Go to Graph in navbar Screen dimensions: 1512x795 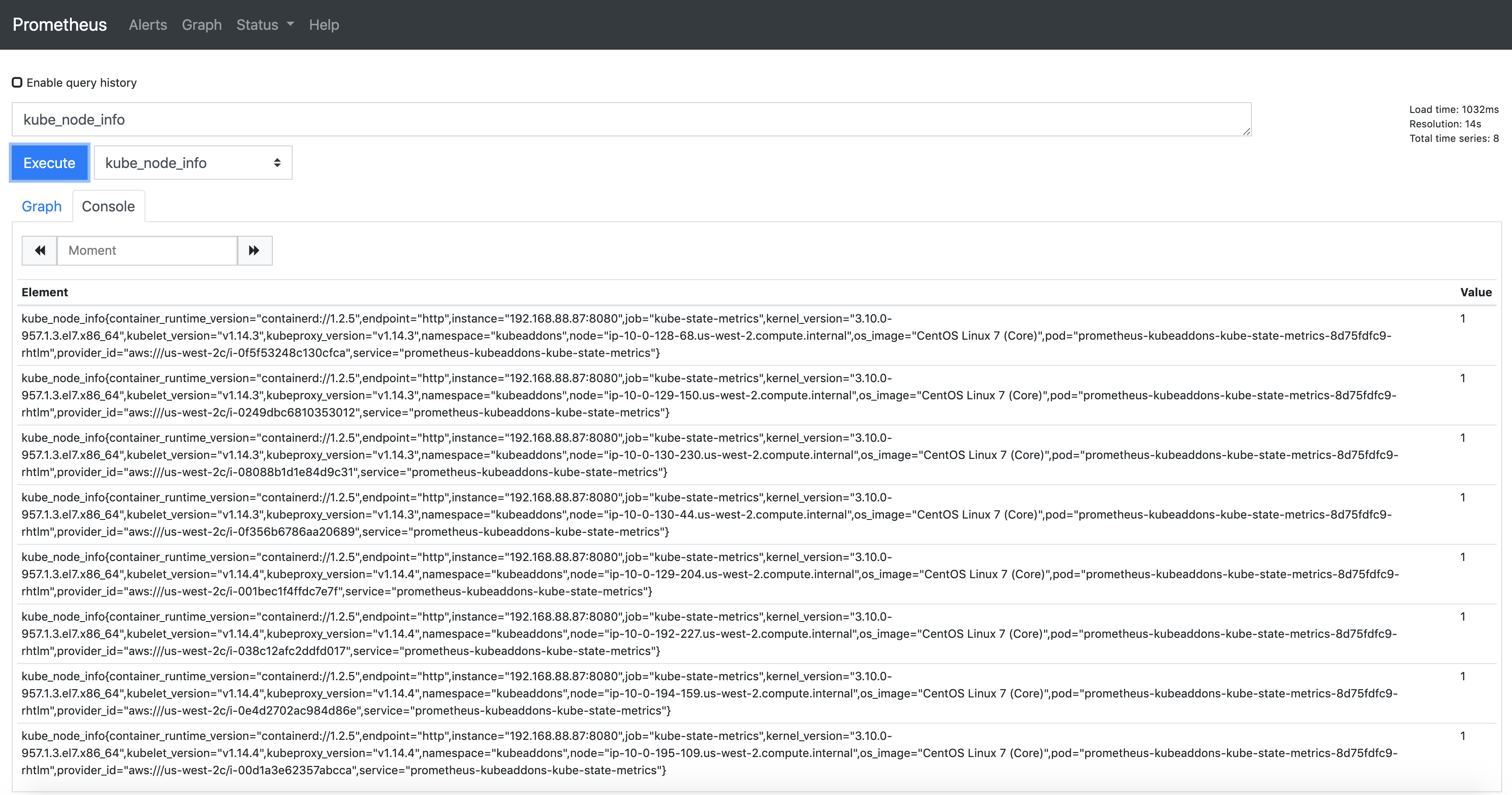pyautogui.click(x=201, y=25)
